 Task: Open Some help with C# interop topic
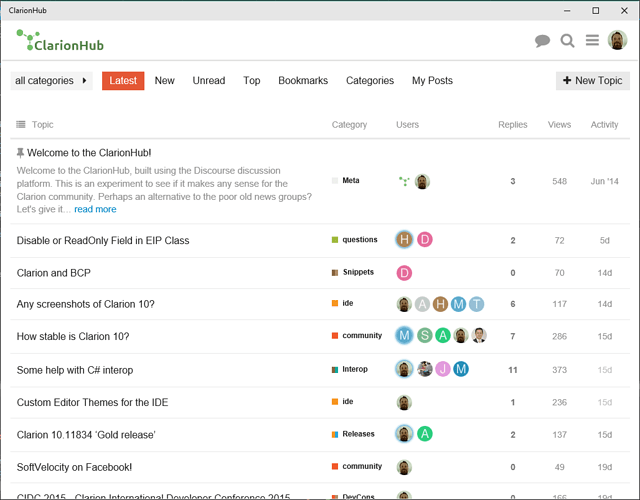tap(75, 370)
